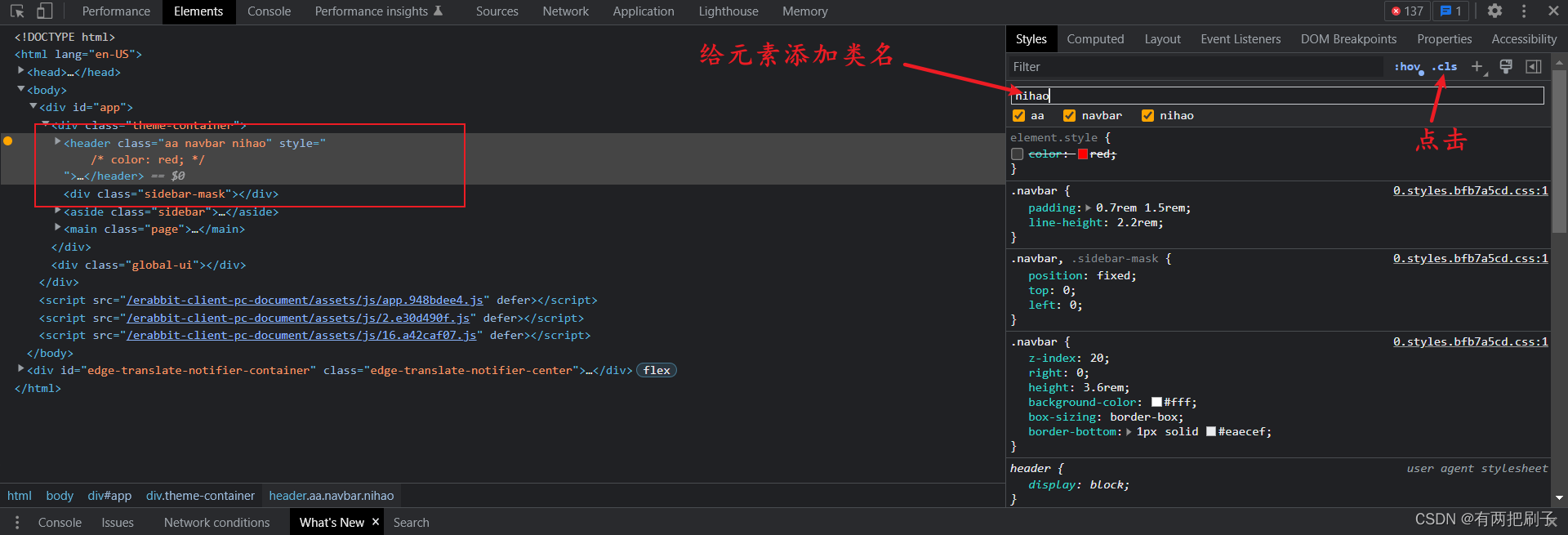Open Performance insights tab
Screen dimensions: 1568x535
379,11
